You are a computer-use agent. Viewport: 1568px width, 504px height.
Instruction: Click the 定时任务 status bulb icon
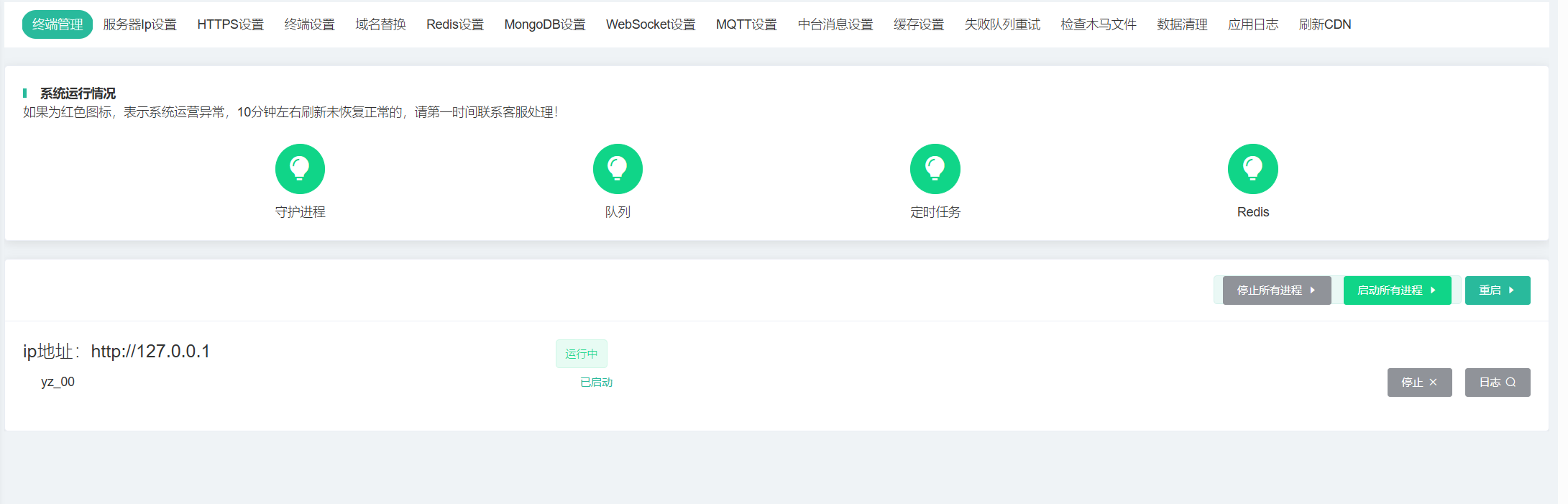pyautogui.click(x=935, y=169)
